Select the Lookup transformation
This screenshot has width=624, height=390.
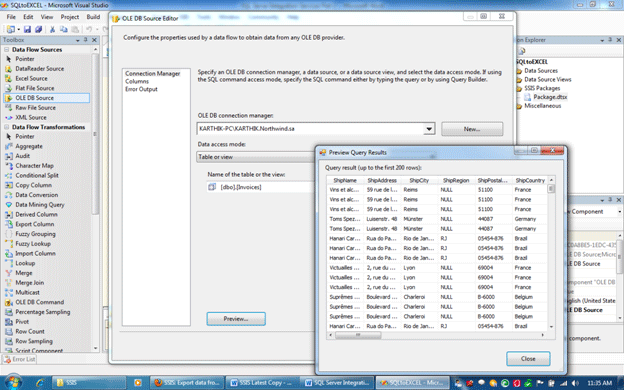[x=25, y=263]
